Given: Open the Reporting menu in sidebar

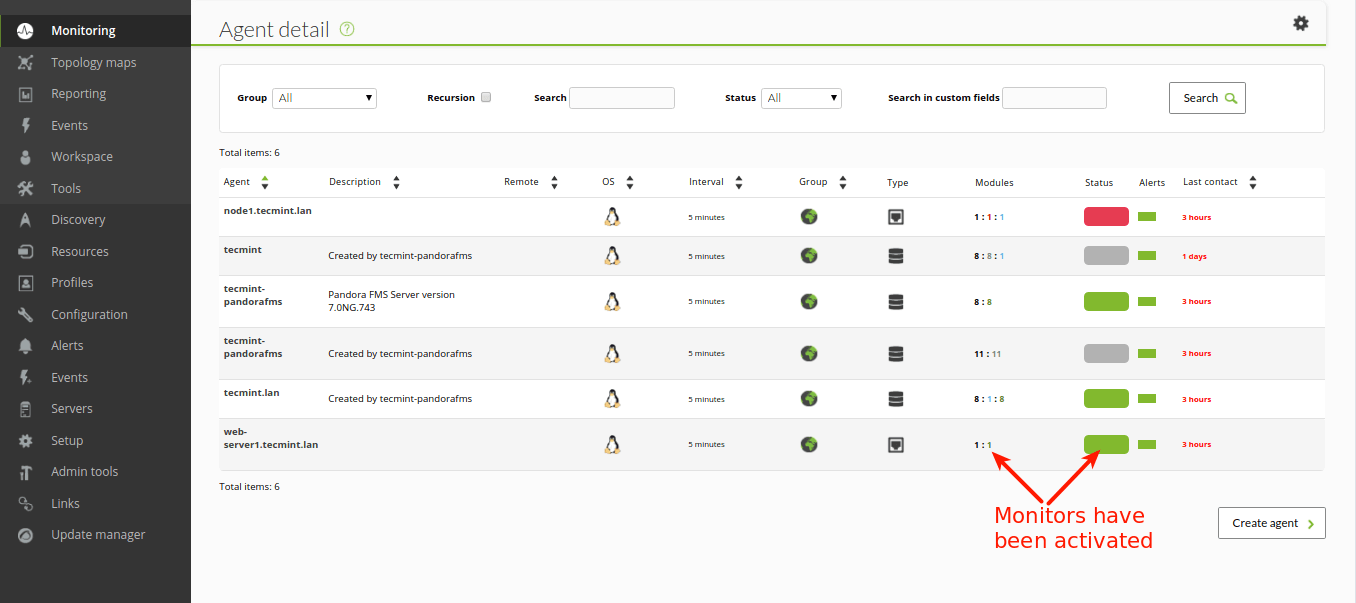Looking at the screenshot, I should click(78, 94).
